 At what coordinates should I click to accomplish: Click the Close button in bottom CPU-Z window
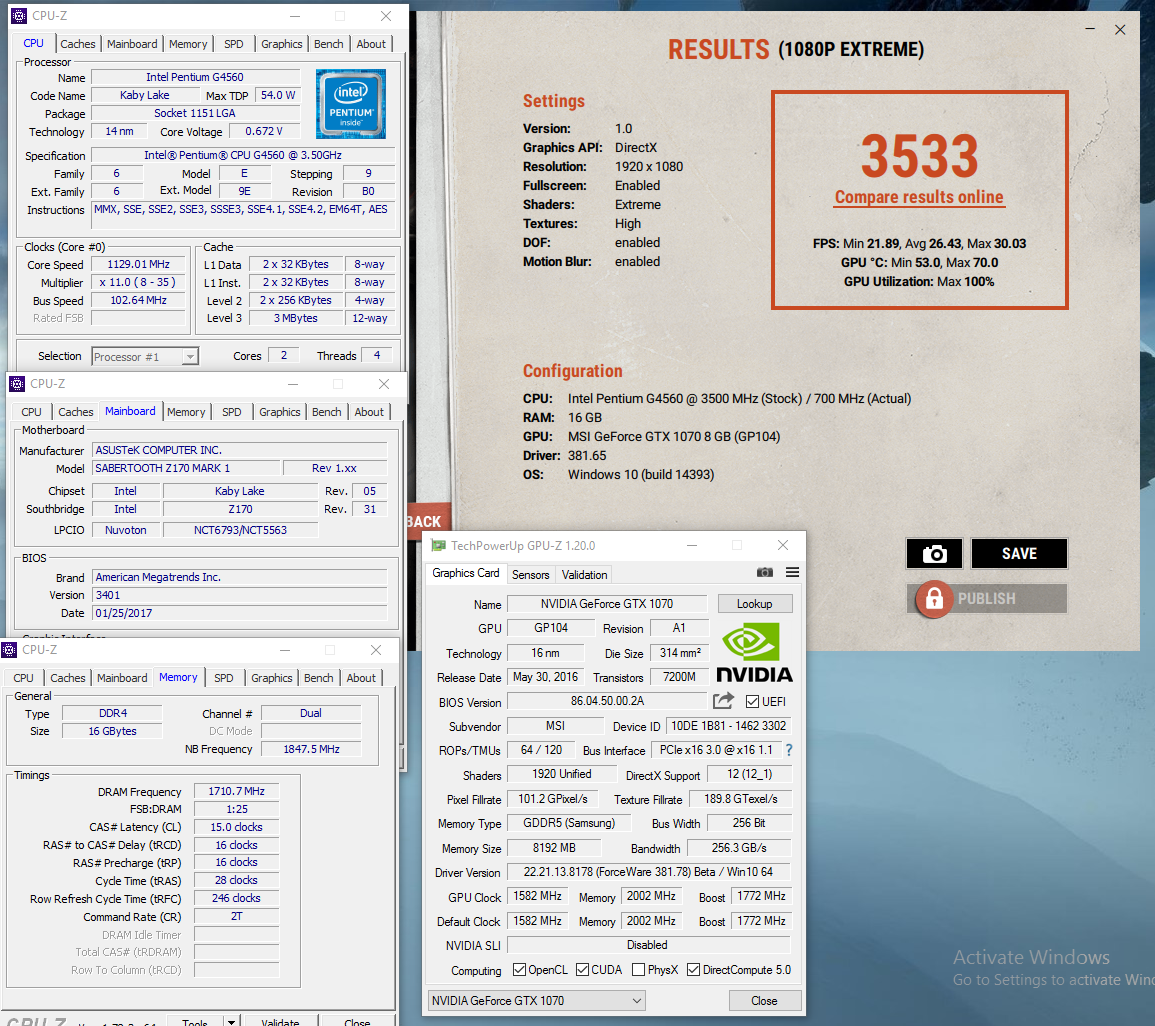(x=357, y=1022)
